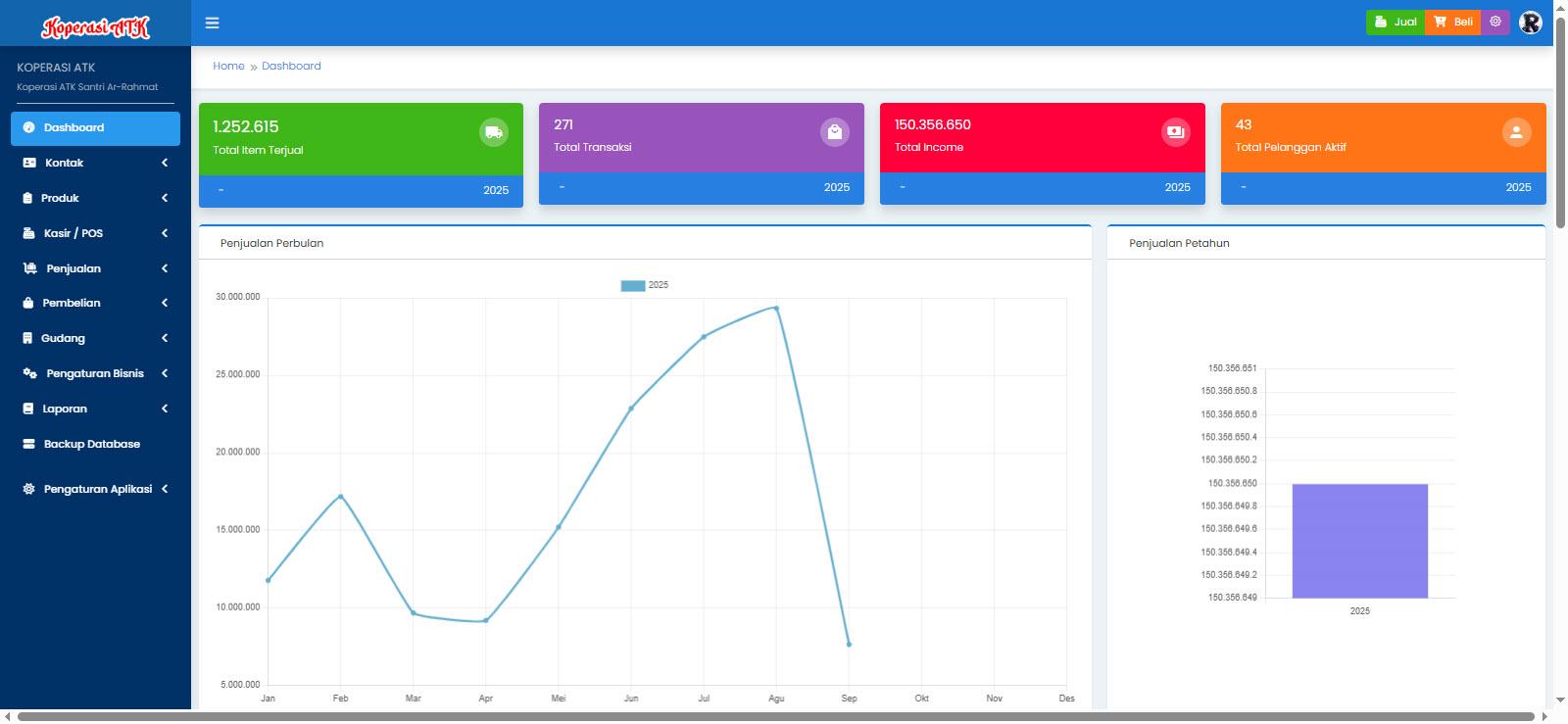The image size is (1568, 724).
Task: Open the user profile avatar
Action: click(x=1530, y=22)
